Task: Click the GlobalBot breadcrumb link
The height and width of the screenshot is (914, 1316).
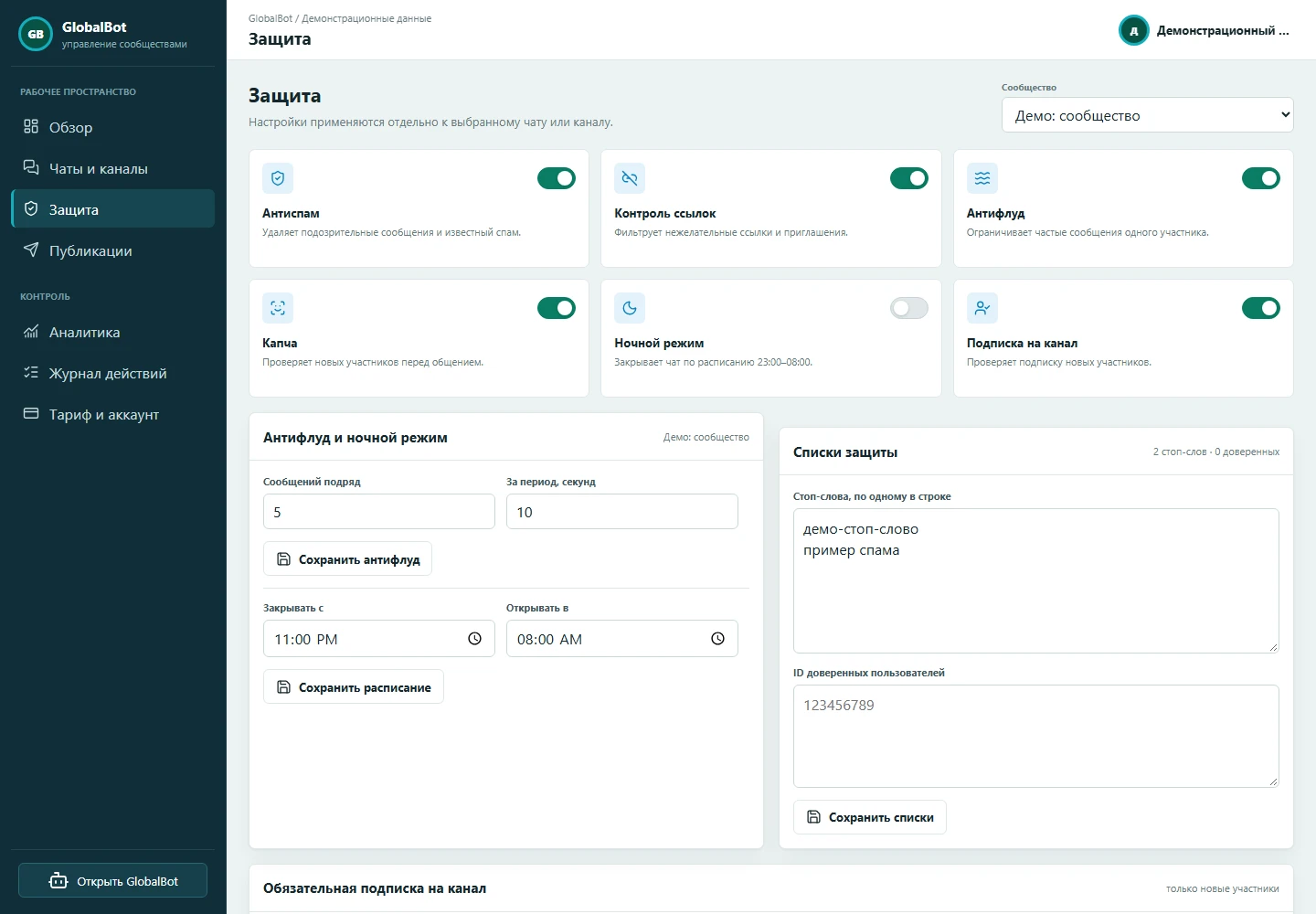Action: pos(271,18)
